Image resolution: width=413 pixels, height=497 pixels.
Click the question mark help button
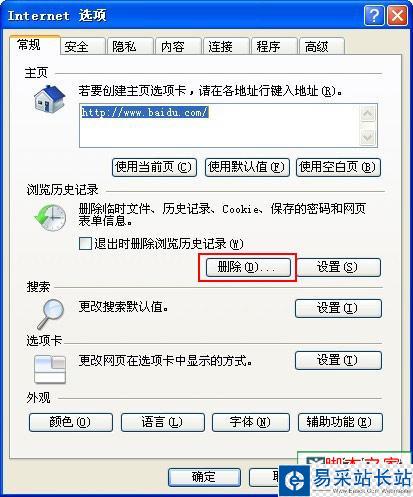coord(374,16)
